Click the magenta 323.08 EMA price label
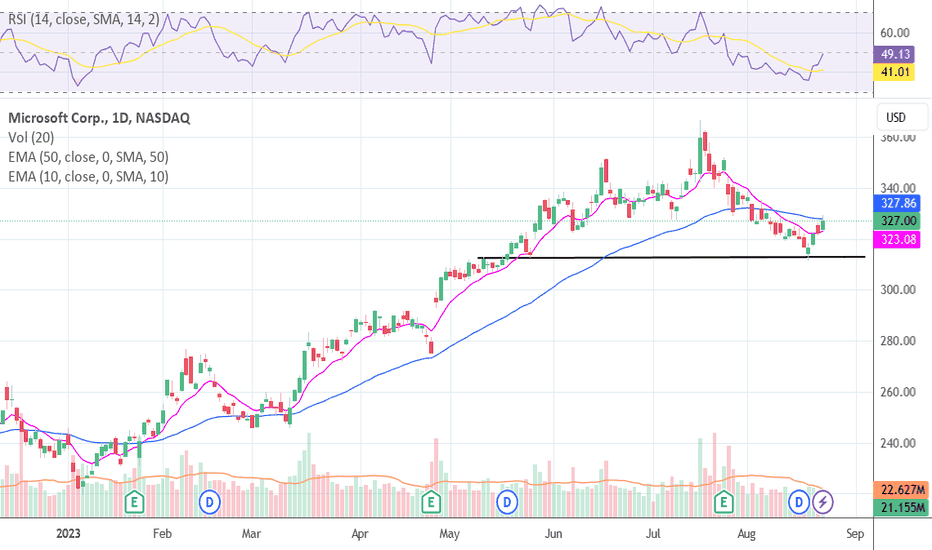 tap(898, 240)
